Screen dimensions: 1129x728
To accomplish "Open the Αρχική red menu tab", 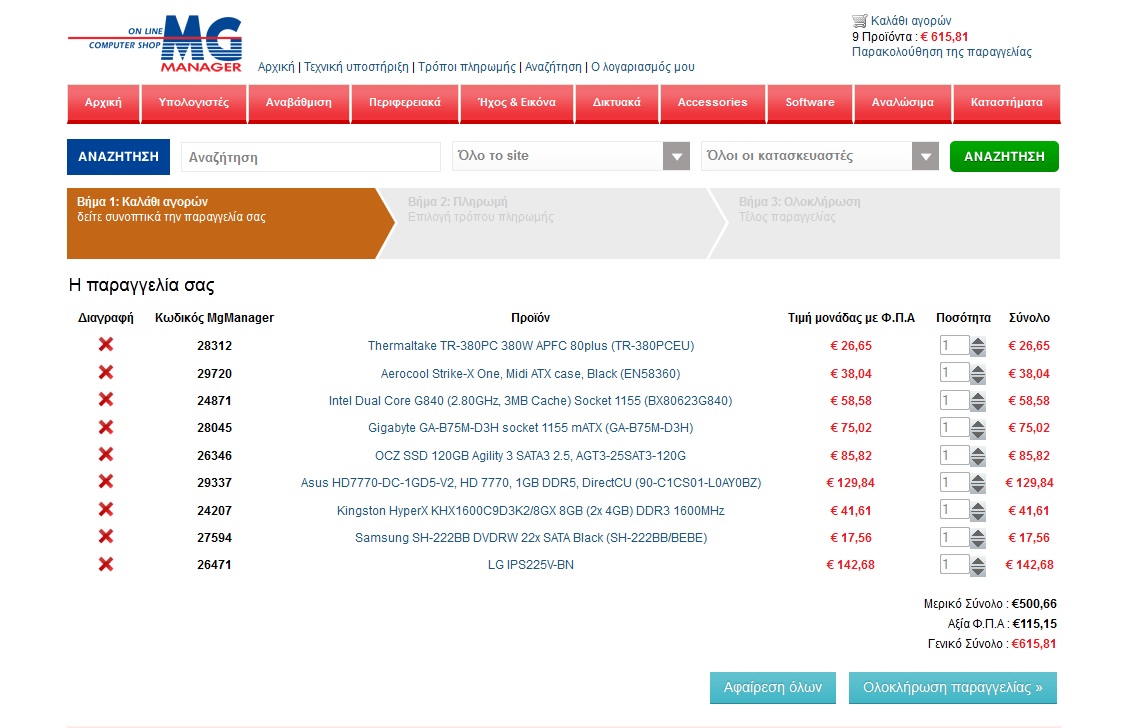I will click(x=103, y=103).
